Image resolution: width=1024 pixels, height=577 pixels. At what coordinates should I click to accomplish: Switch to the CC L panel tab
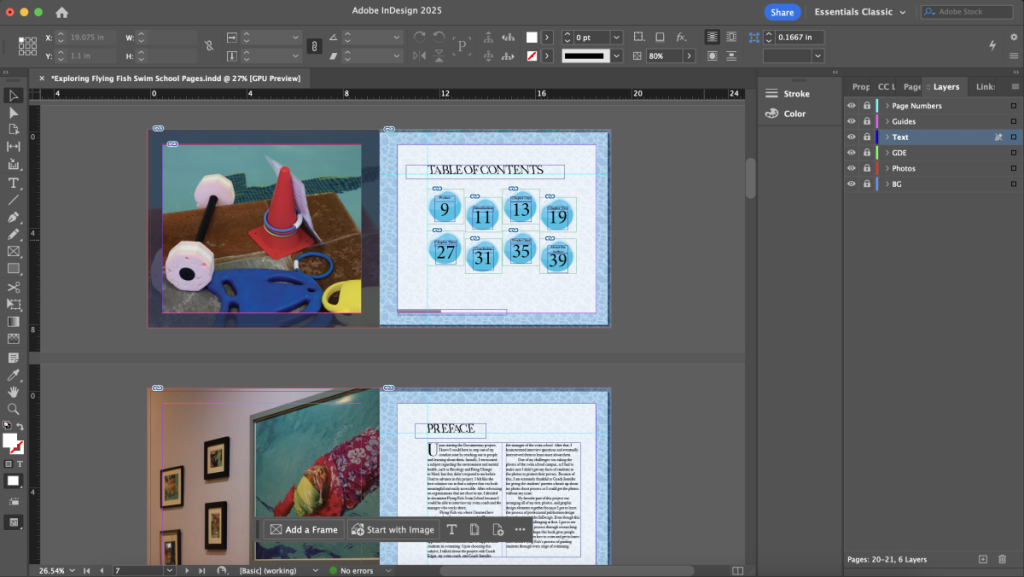tap(886, 87)
